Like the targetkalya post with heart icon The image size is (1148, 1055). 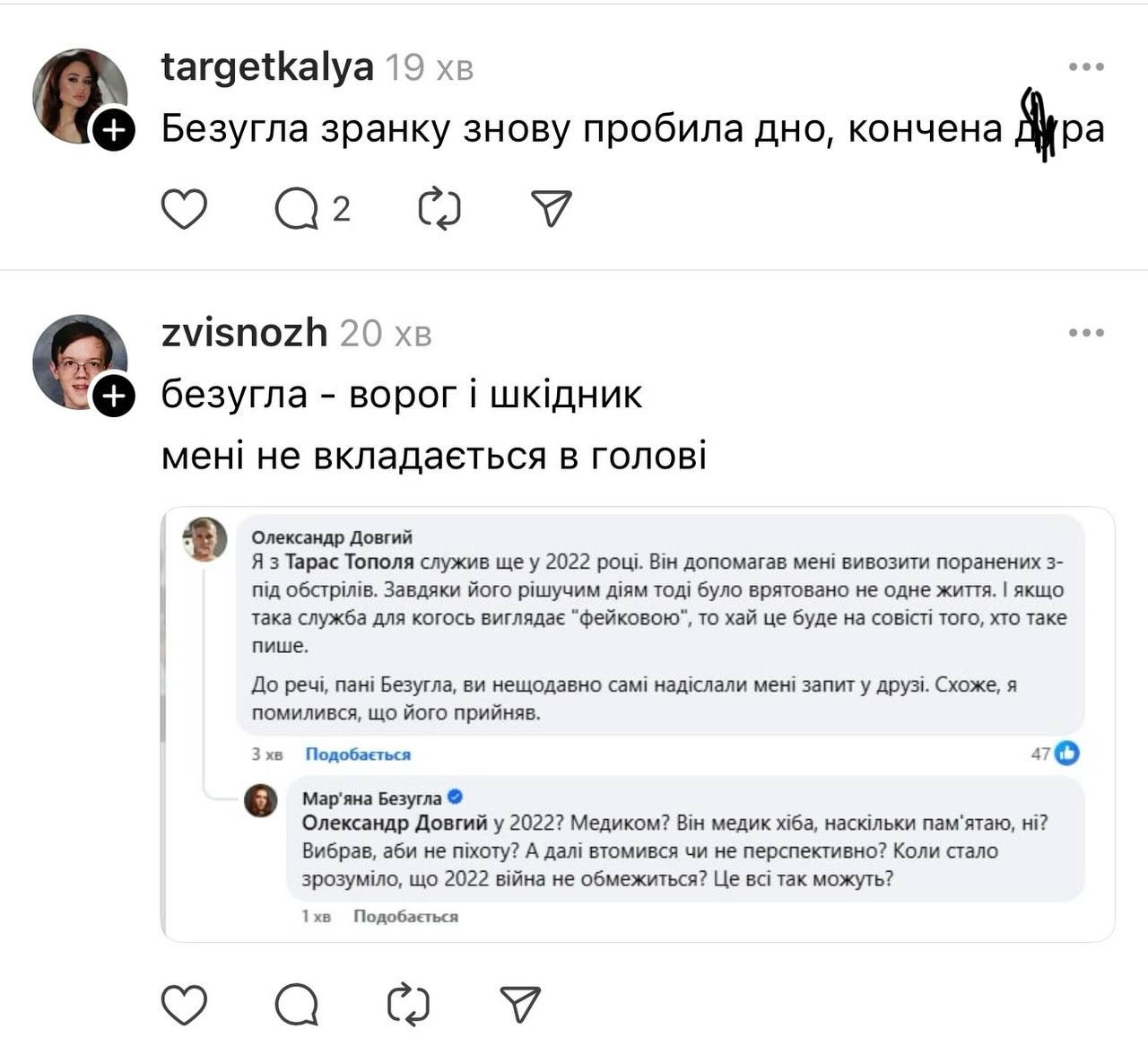(x=184, y=209)
